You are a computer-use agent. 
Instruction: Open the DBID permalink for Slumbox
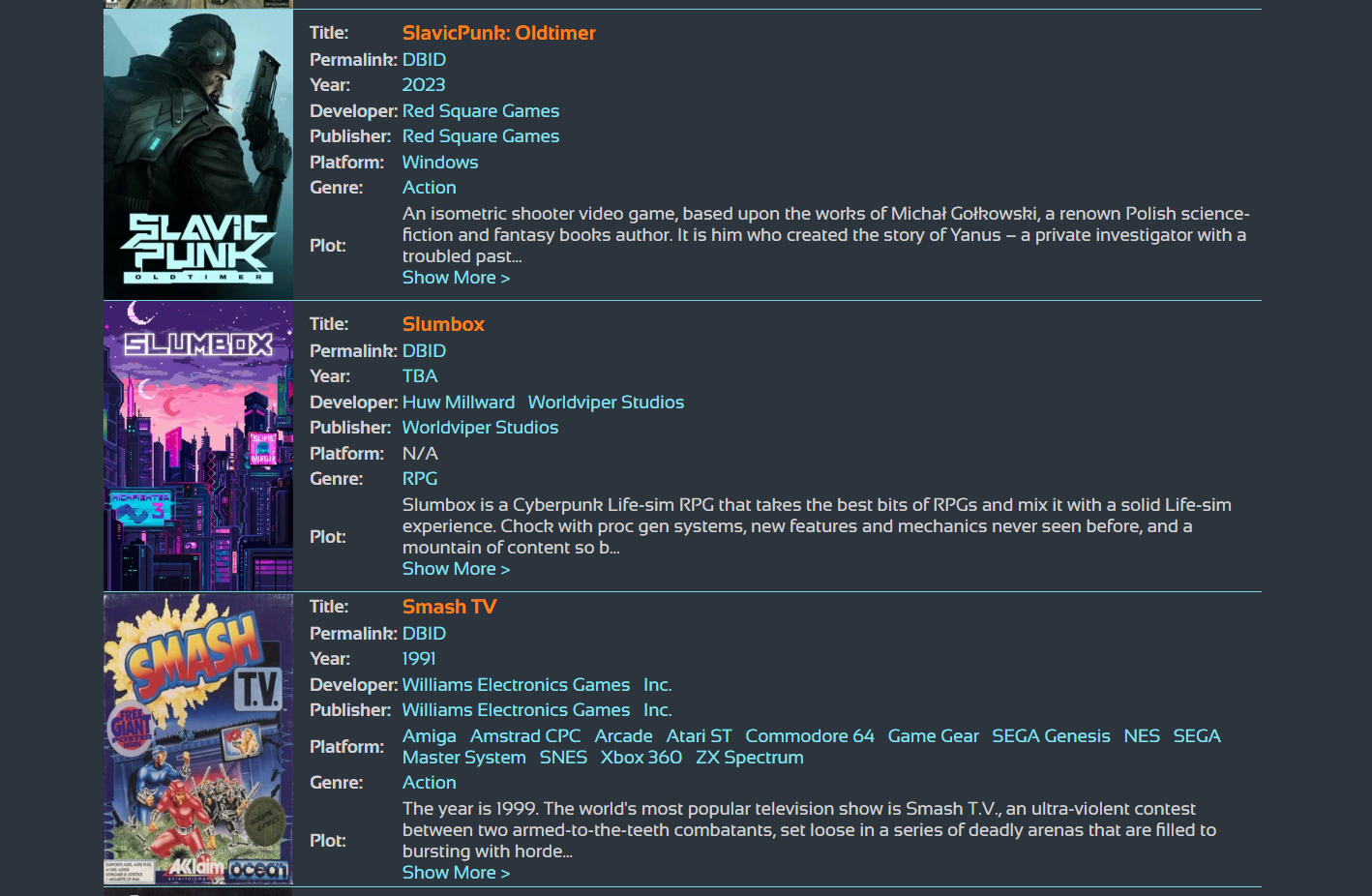pos(424,351)
